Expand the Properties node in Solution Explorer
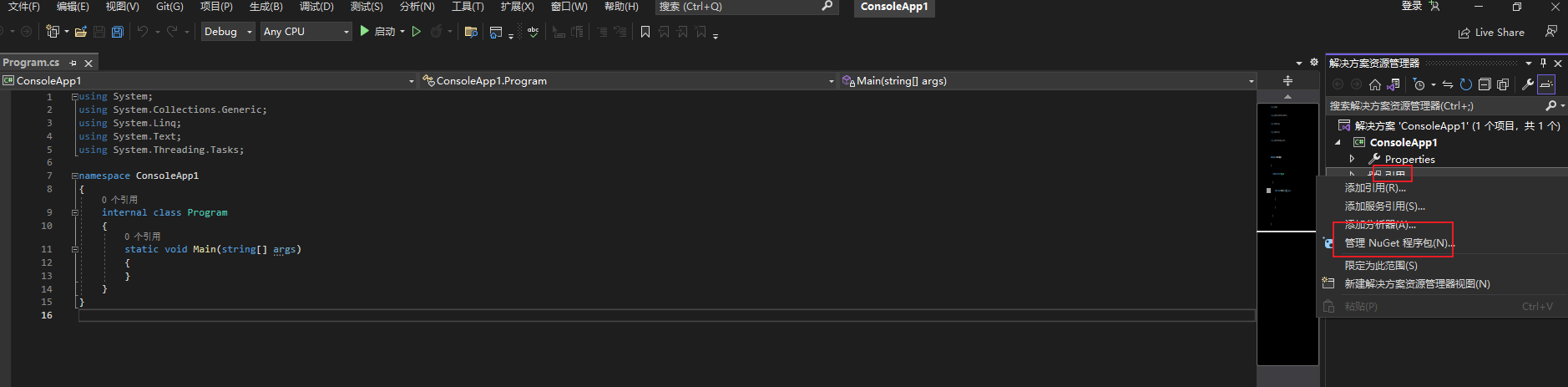Viewport: 1568px width, 387px height. click(x=1352, y=159)
